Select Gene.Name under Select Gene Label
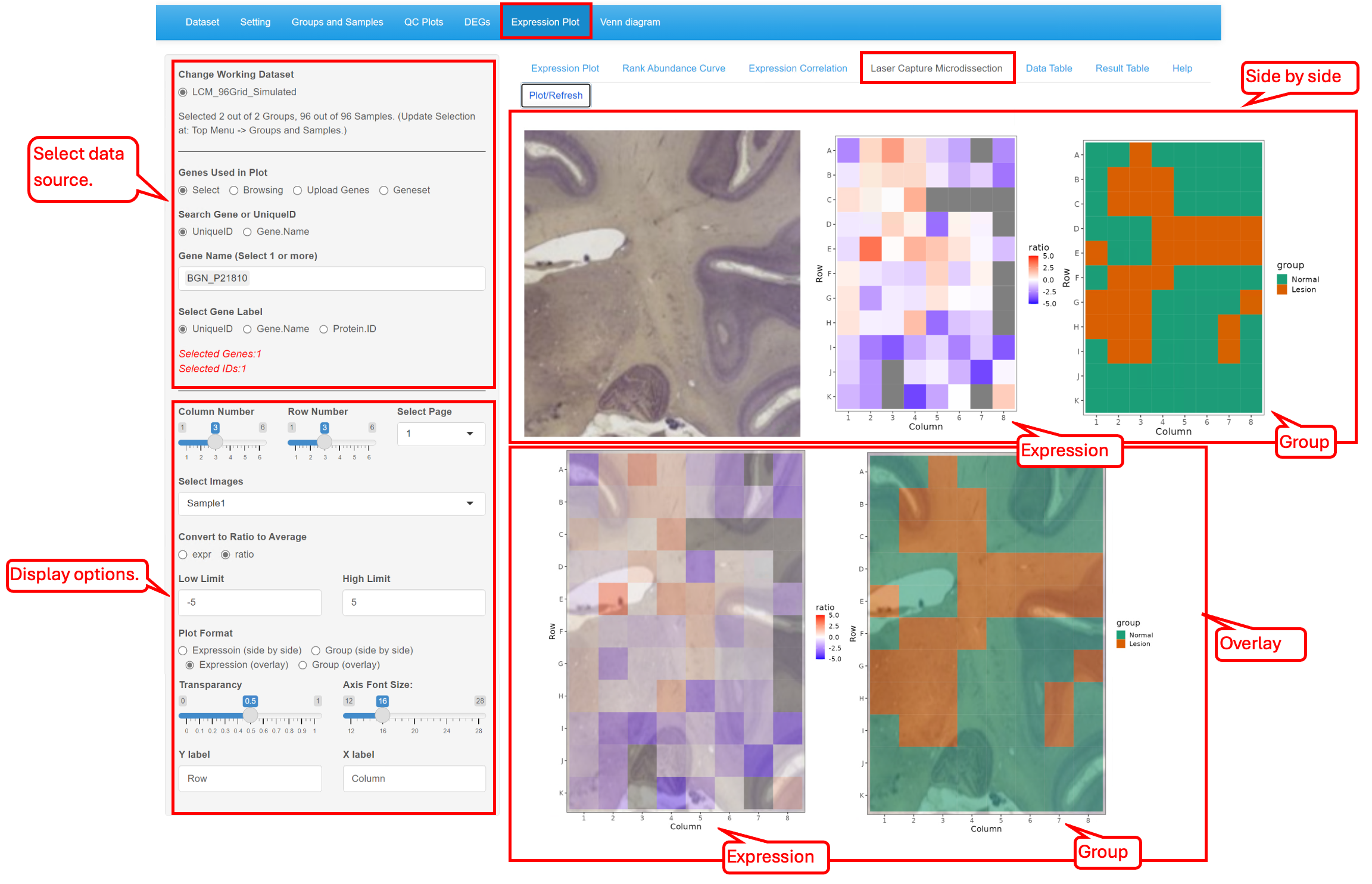Image resolution: width=1372 pixels, height=884 pixels. click(247, 329)
